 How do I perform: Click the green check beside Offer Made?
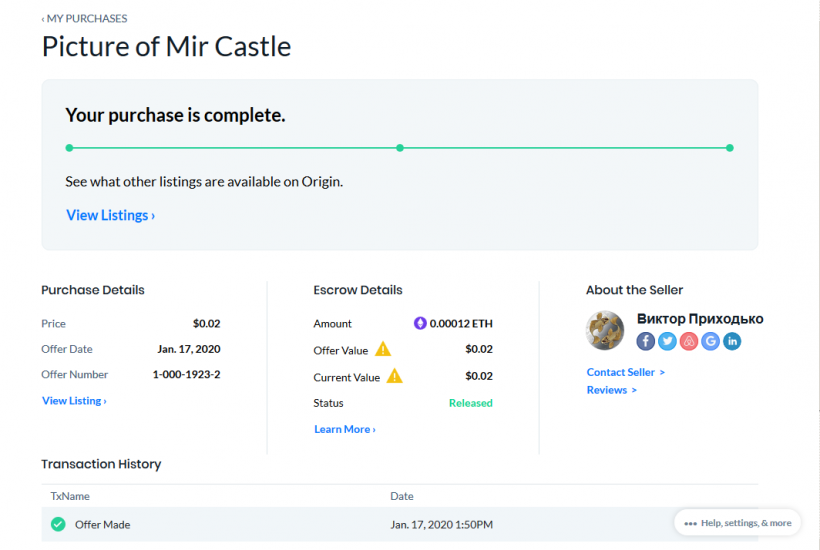[x=58, y=524]
